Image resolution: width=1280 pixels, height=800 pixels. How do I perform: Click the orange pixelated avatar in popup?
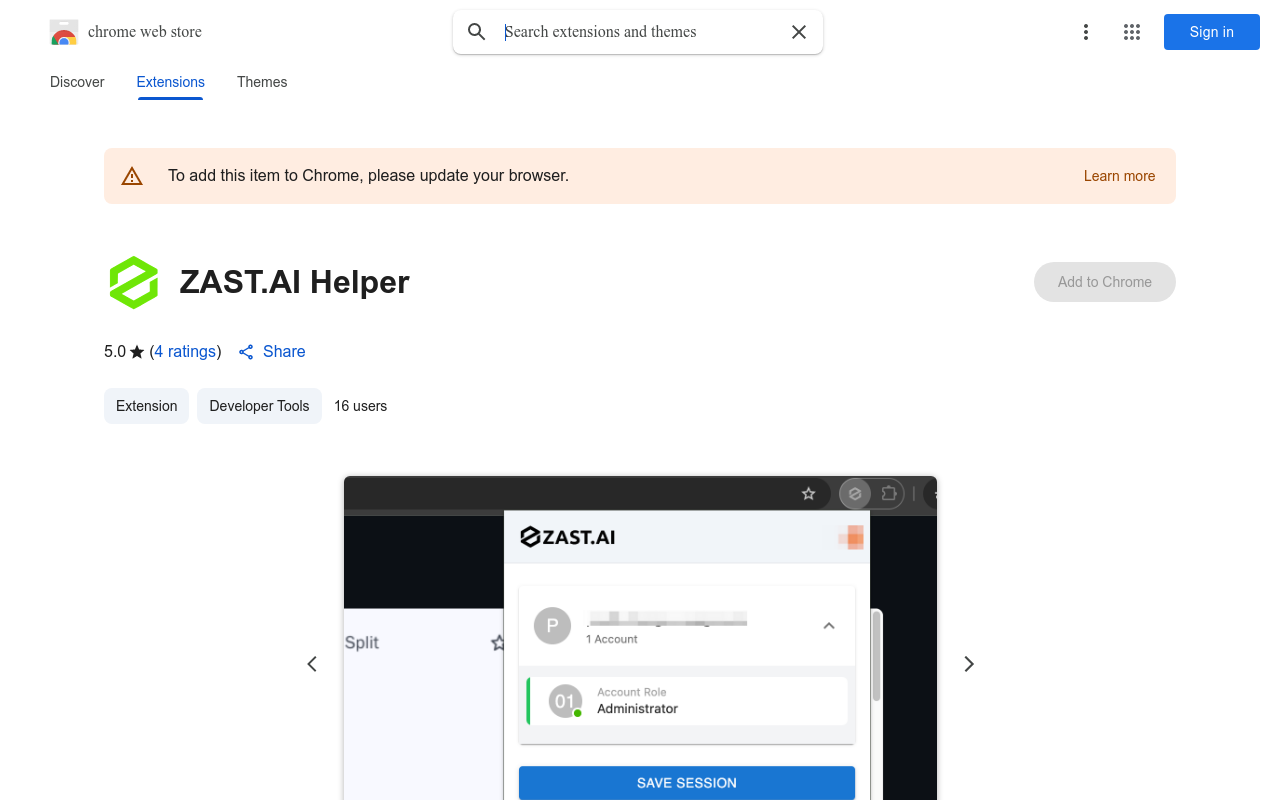coord(851,537)
